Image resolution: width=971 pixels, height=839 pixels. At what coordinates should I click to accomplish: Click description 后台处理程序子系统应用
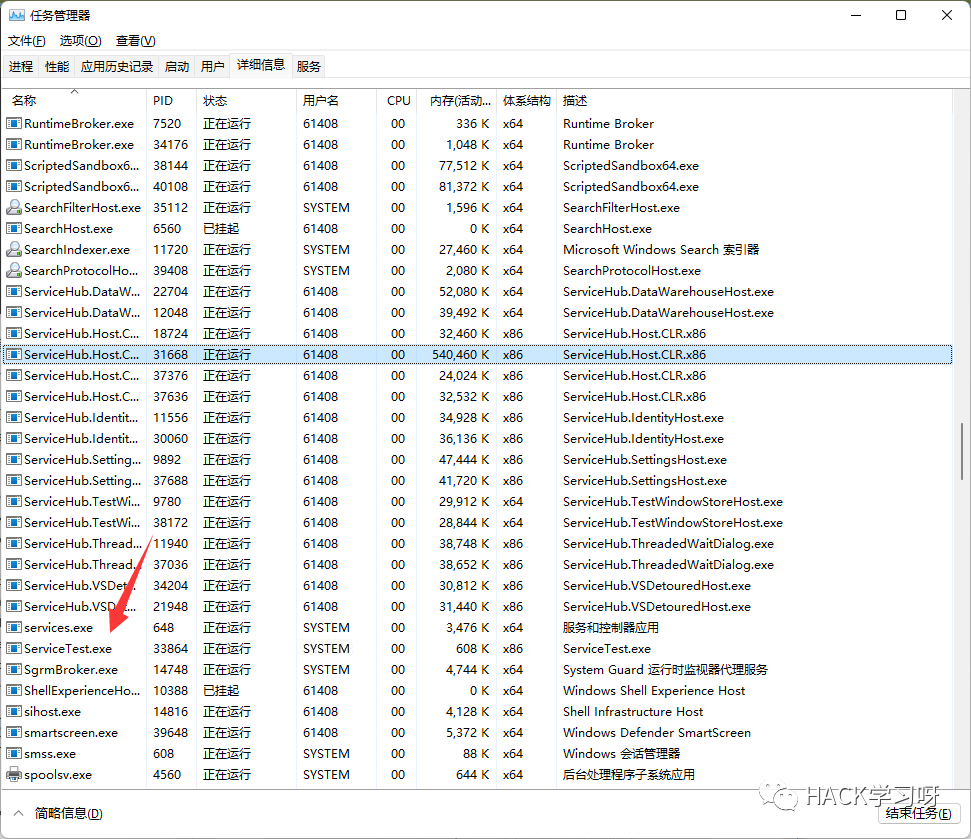[x=629, y=775]
